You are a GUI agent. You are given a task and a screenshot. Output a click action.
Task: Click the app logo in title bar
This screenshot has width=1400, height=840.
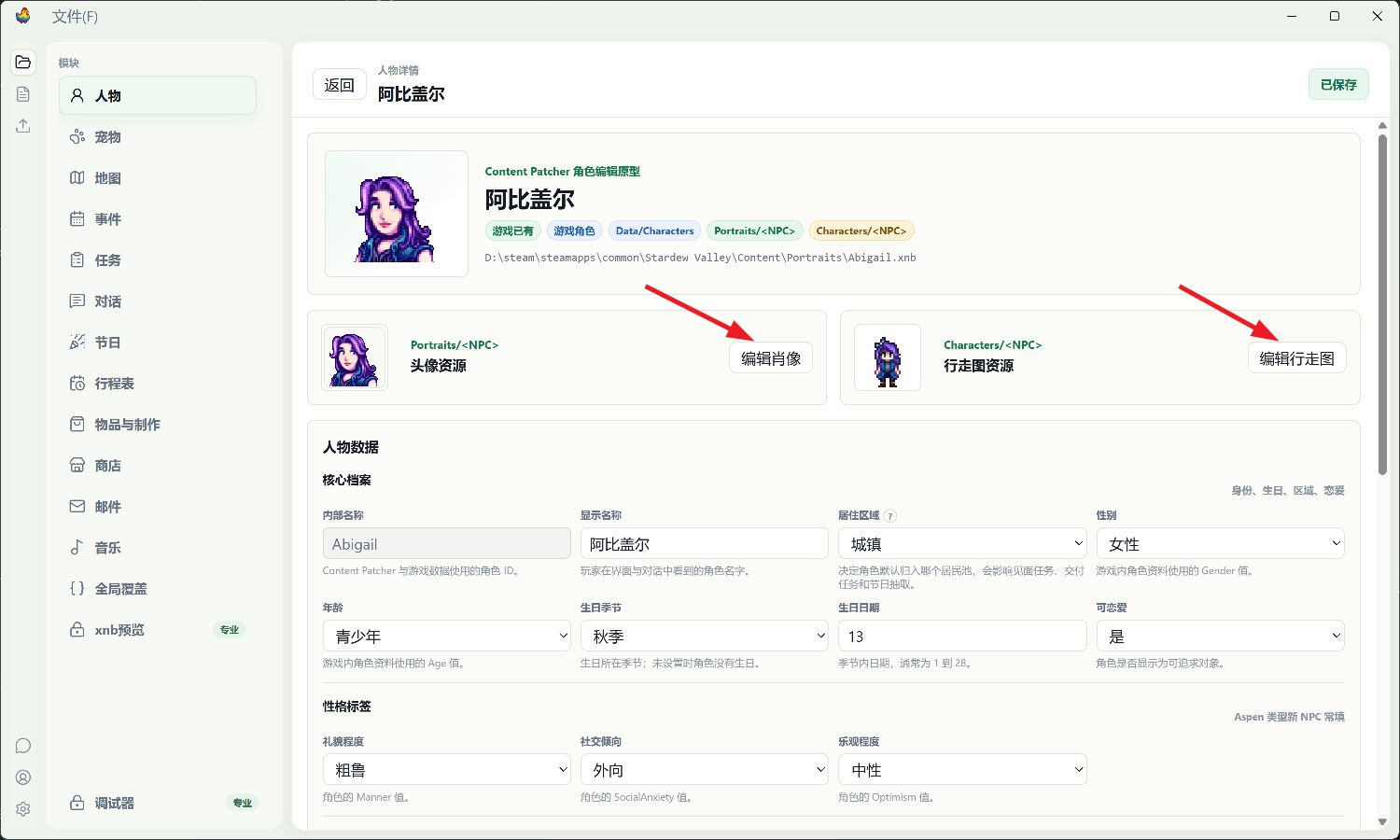pos(23,16)
